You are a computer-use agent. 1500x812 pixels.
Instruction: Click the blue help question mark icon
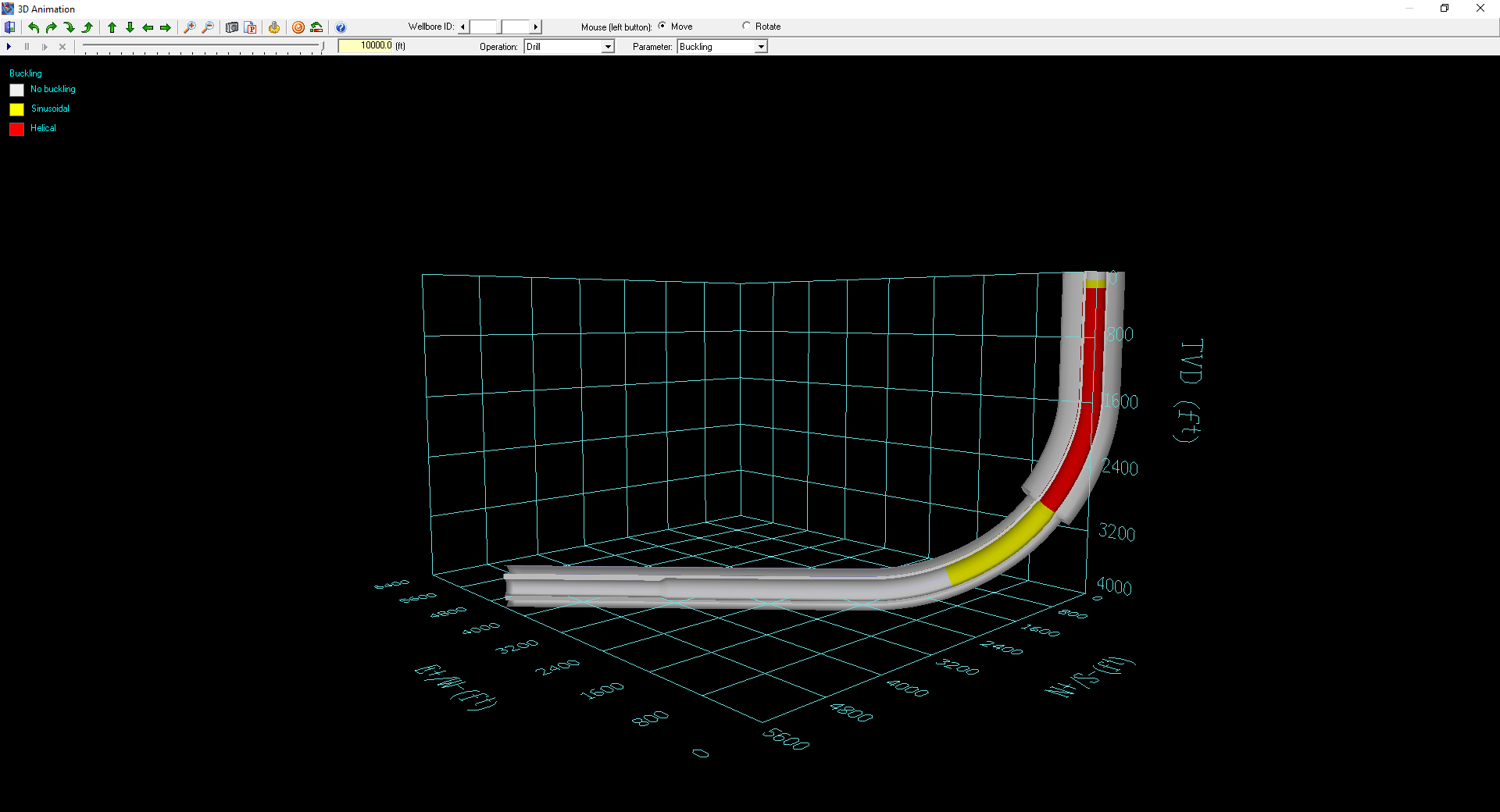(x=341, y=27)
